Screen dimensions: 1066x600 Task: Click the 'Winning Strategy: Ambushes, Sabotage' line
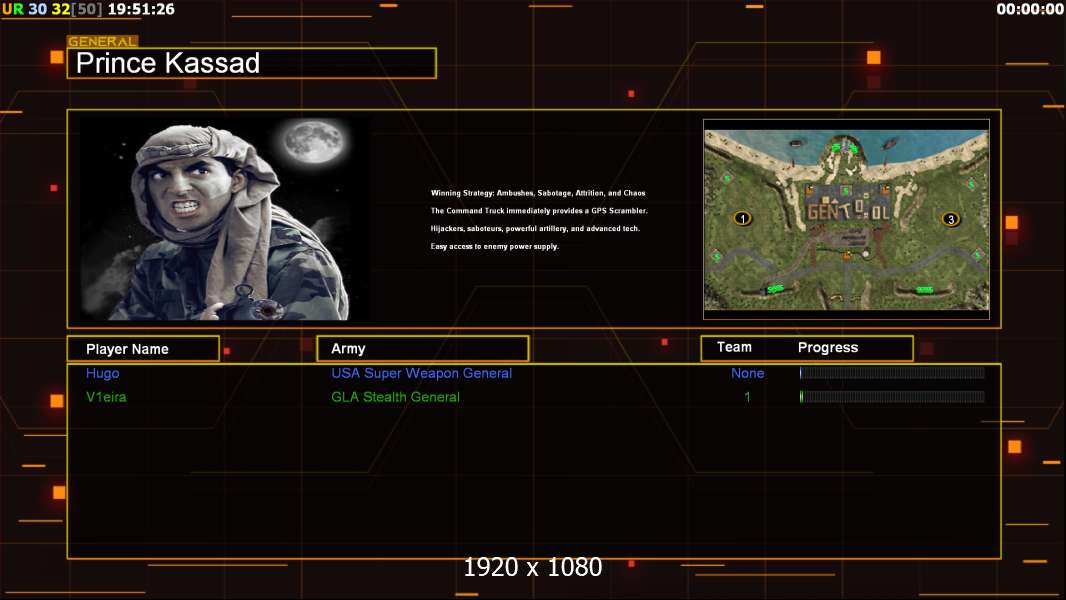[538, 193]
